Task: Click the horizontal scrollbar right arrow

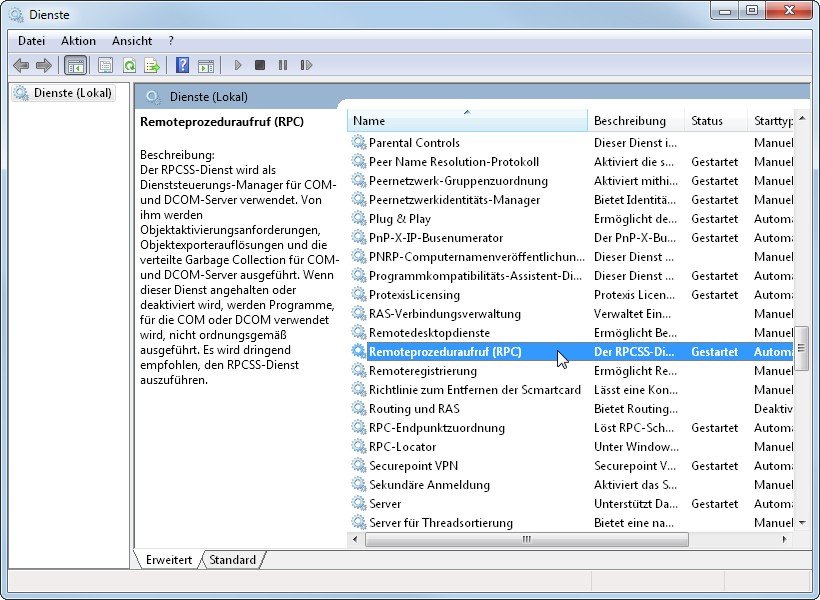Action: point(785,539)
